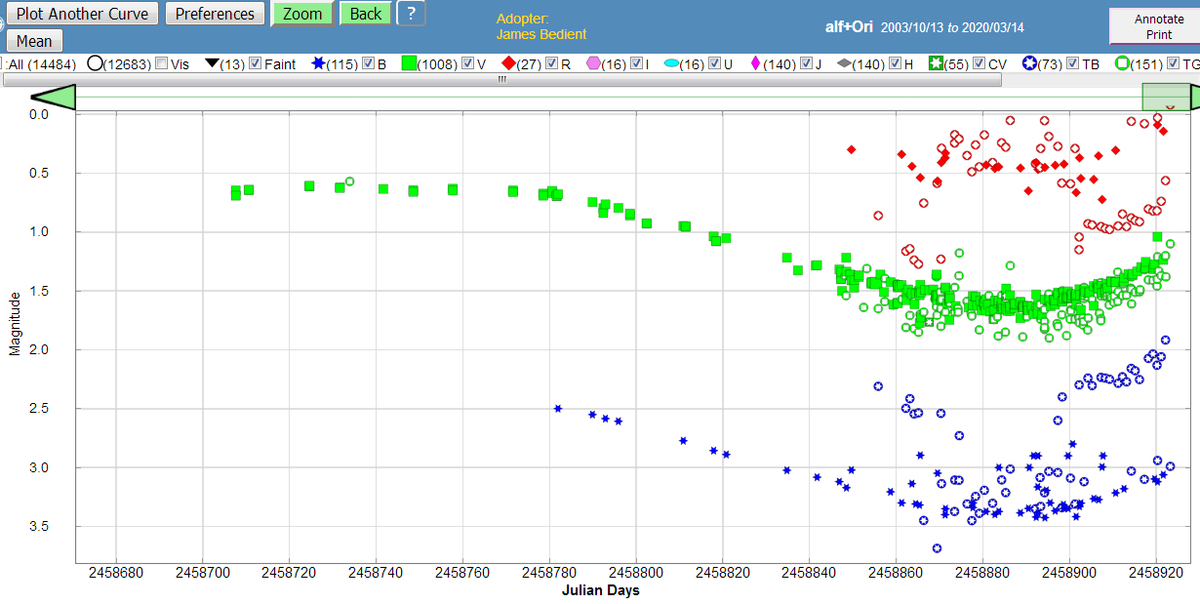Click the red diamond R-band legend symbol
The width and height of the screenshot is (1200, 604).
click(508, 64)
